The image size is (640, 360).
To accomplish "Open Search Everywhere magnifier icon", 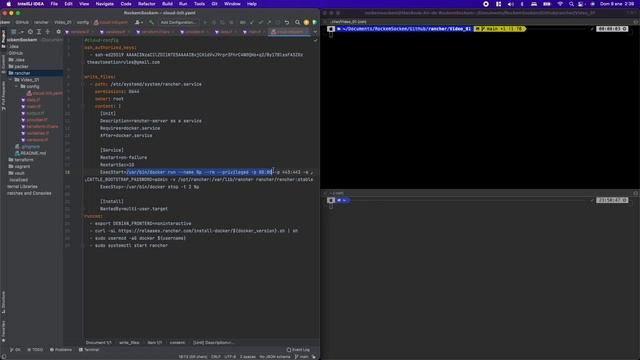I will pyautogui.click(x=297, y=22).
